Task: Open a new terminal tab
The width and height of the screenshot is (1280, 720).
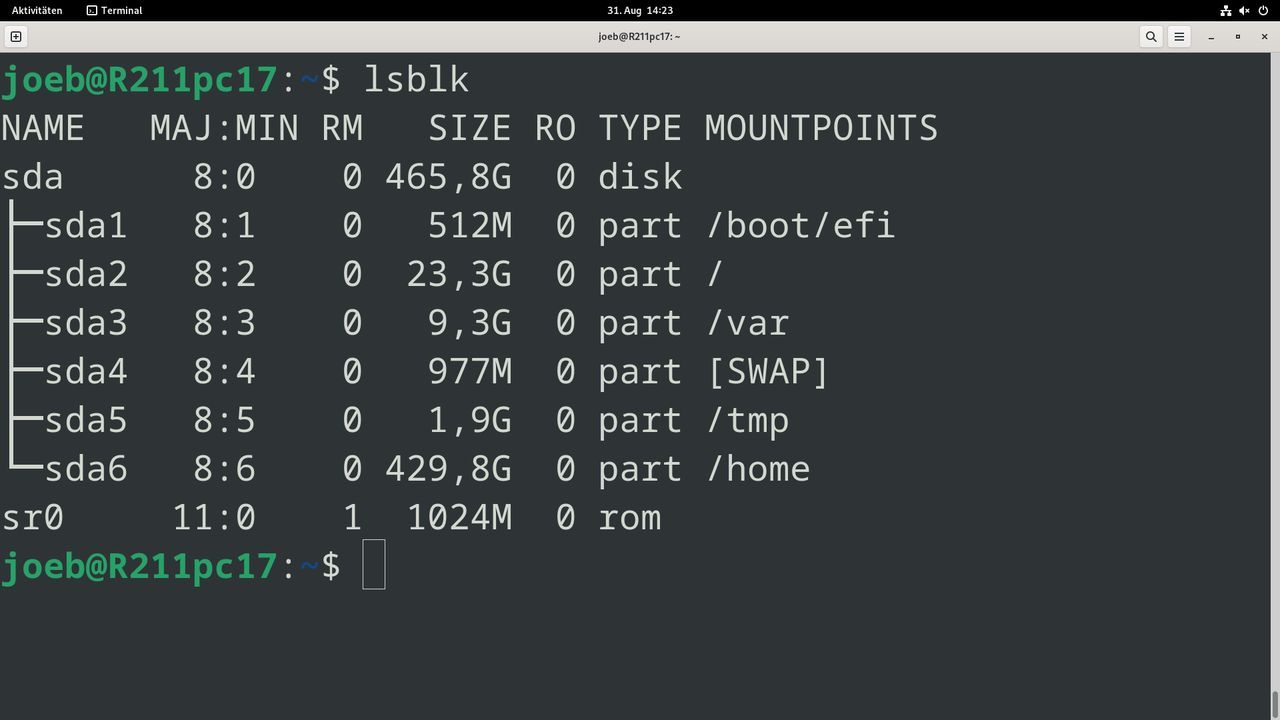Action: (16, 37)
